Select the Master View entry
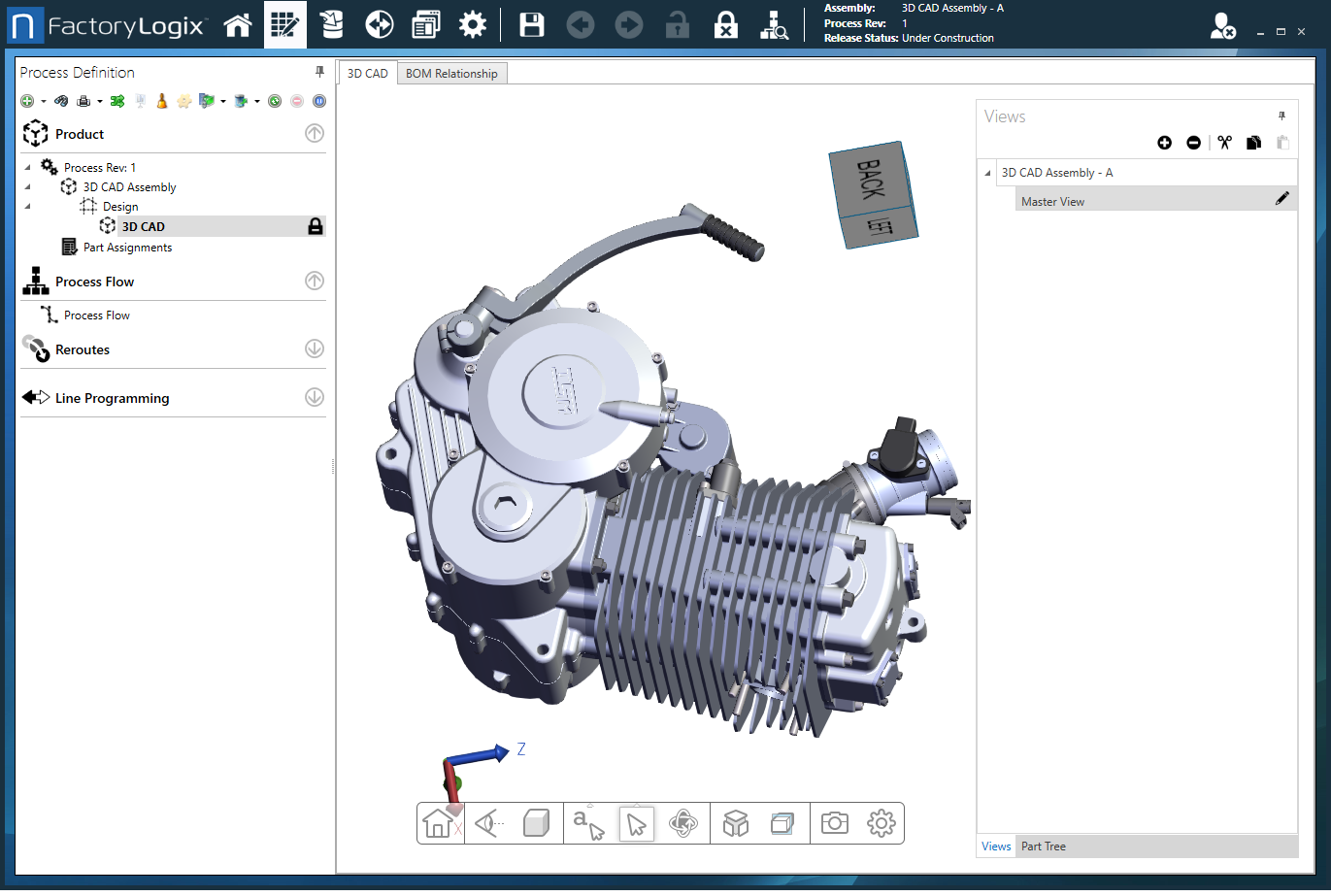Screen dimensions: 1331x896 point(1052,202)
